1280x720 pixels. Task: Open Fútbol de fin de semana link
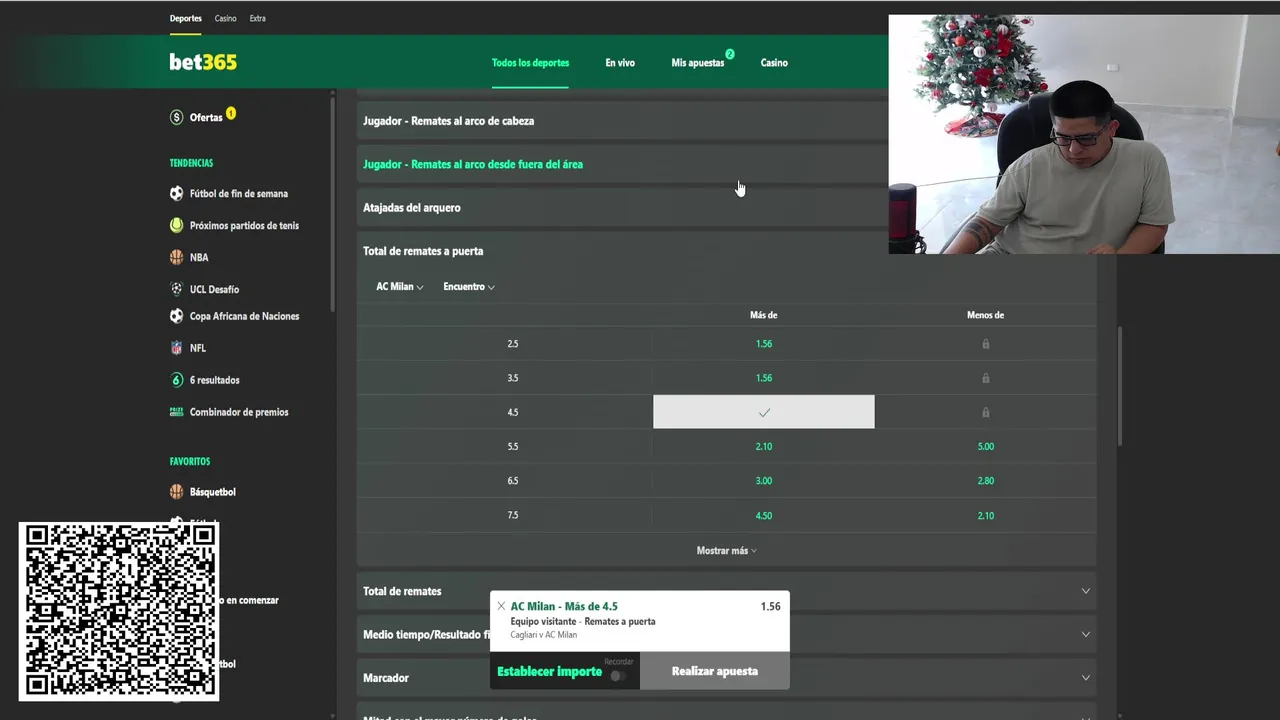pos(239,194)
